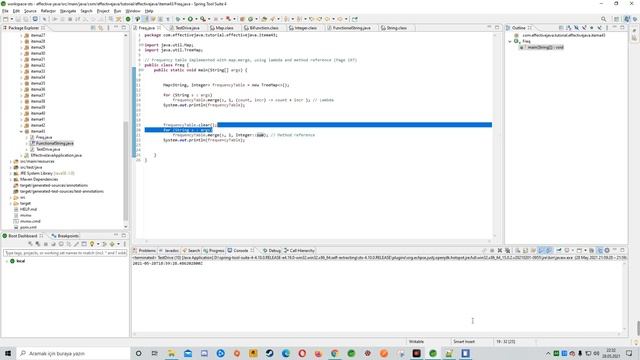Open the notification center icon
Image resolution: width=640 pixels, height=360 pixels.
pos(629,353)
